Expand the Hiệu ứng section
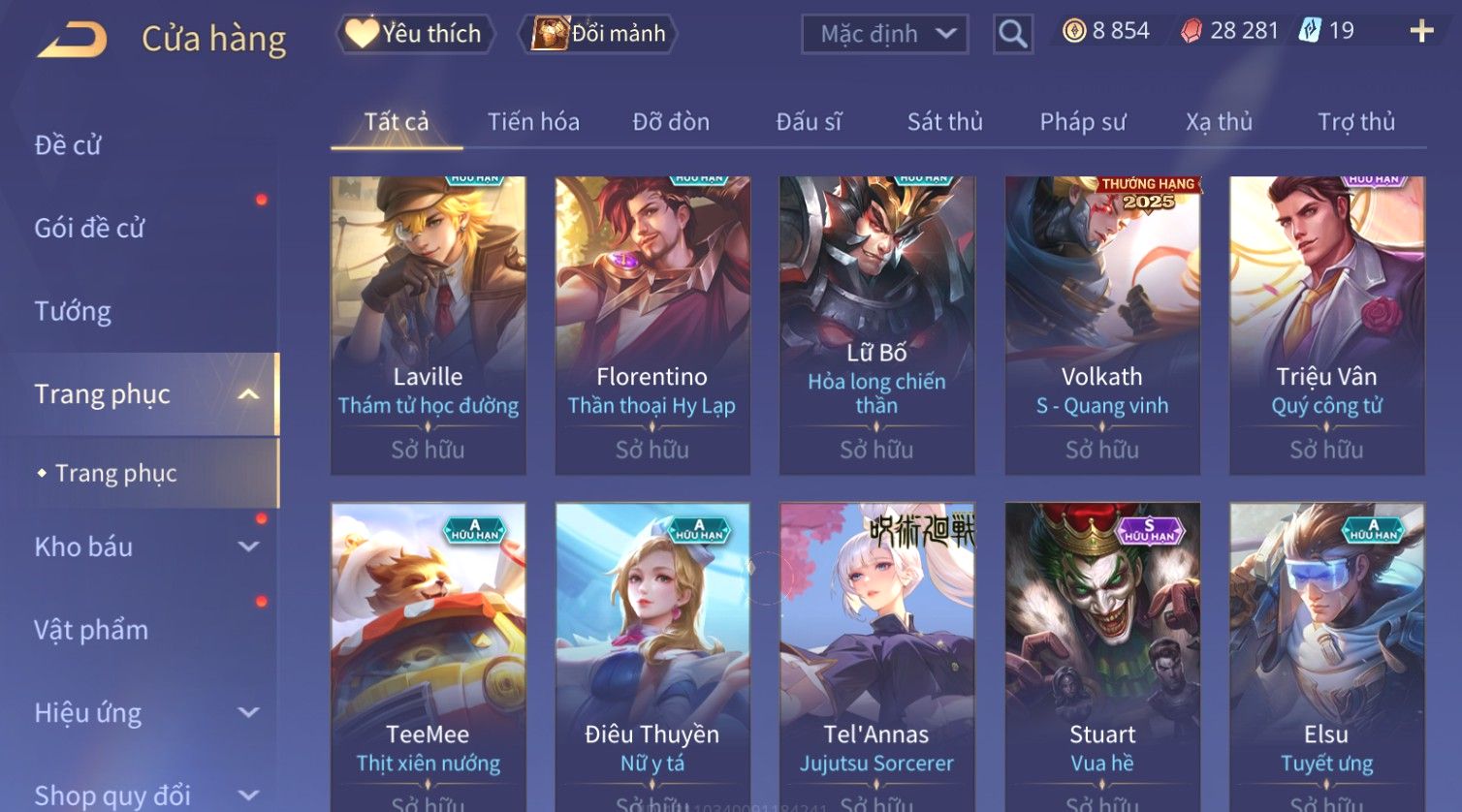 pyautogui.click(x=248, y=712)
